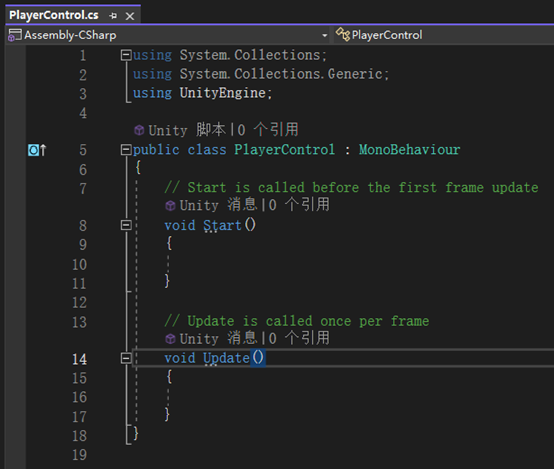
Task: Open the PlayerControl type navigation dropdown
Action: [444, 35]
